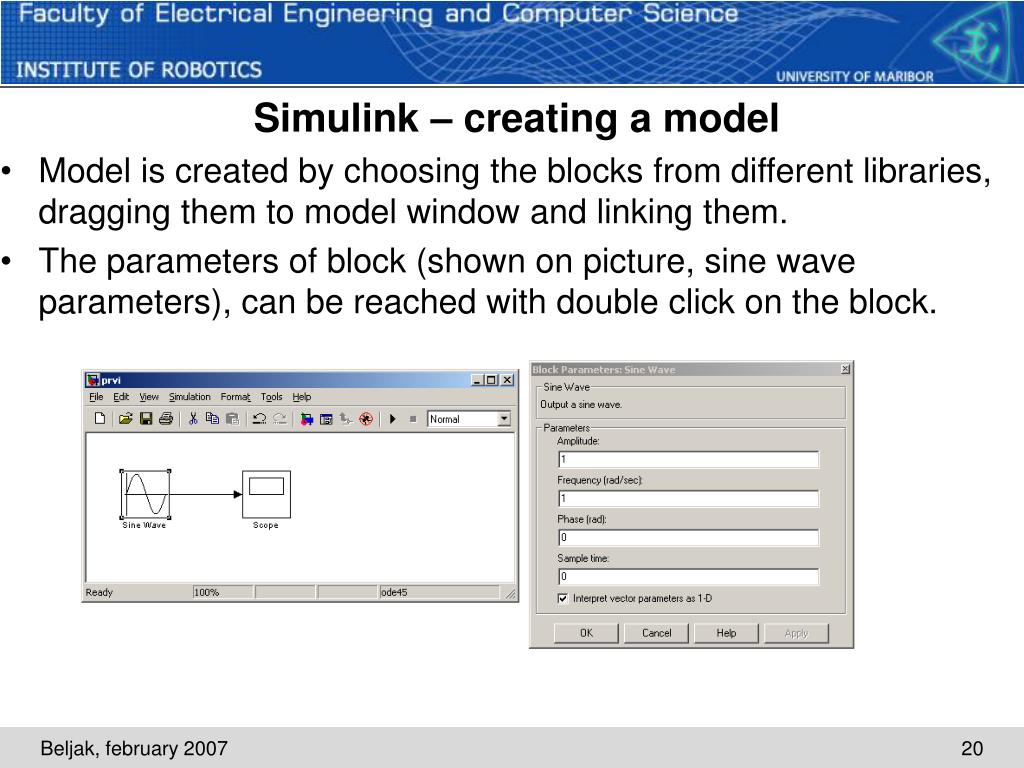Maximize the prvi model window
The image size is (1024, 768).
491,380
